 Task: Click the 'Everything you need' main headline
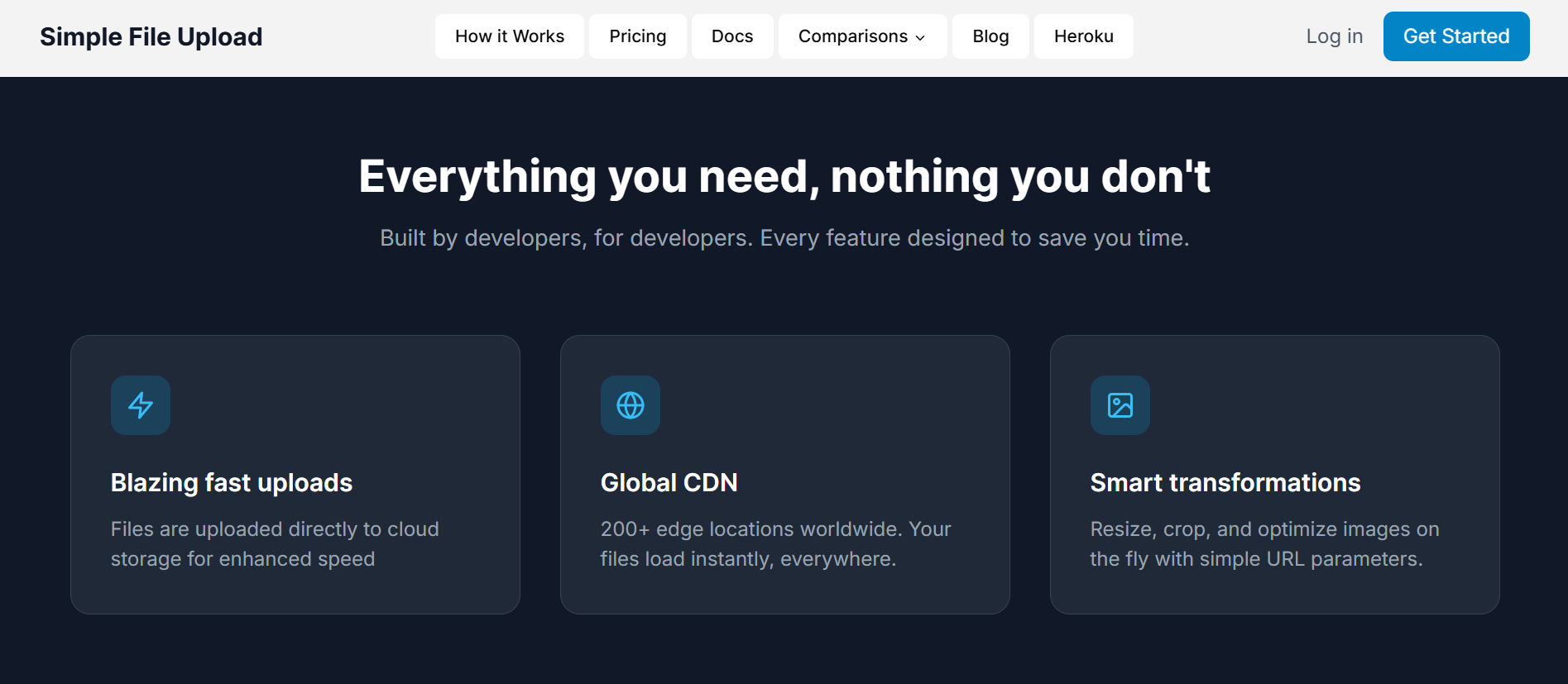tap(784, 176)
